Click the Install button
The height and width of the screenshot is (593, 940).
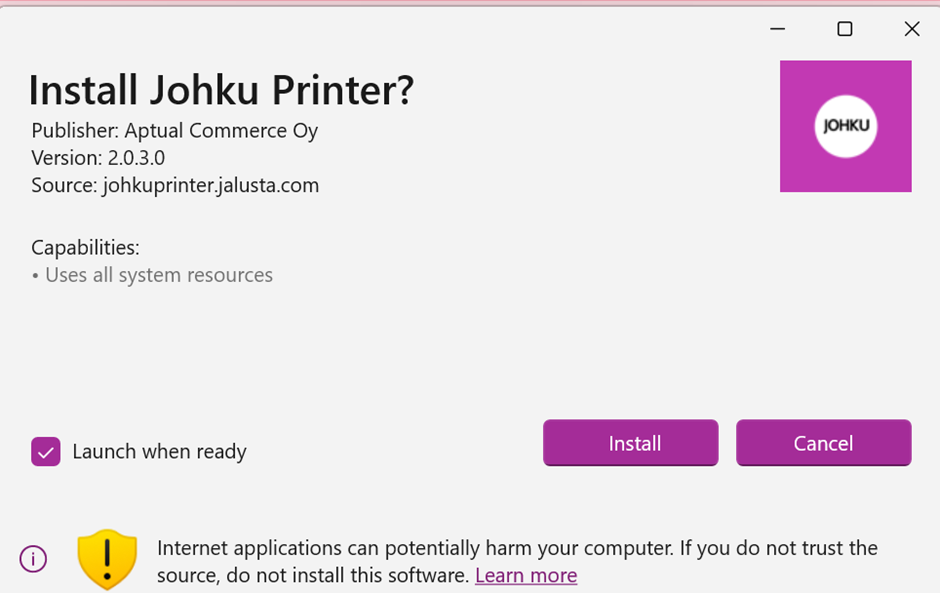click(631, 443)
